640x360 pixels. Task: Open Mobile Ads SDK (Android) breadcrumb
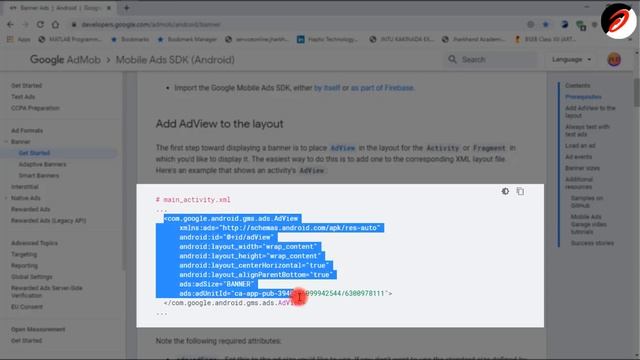(x=175, y=60)
